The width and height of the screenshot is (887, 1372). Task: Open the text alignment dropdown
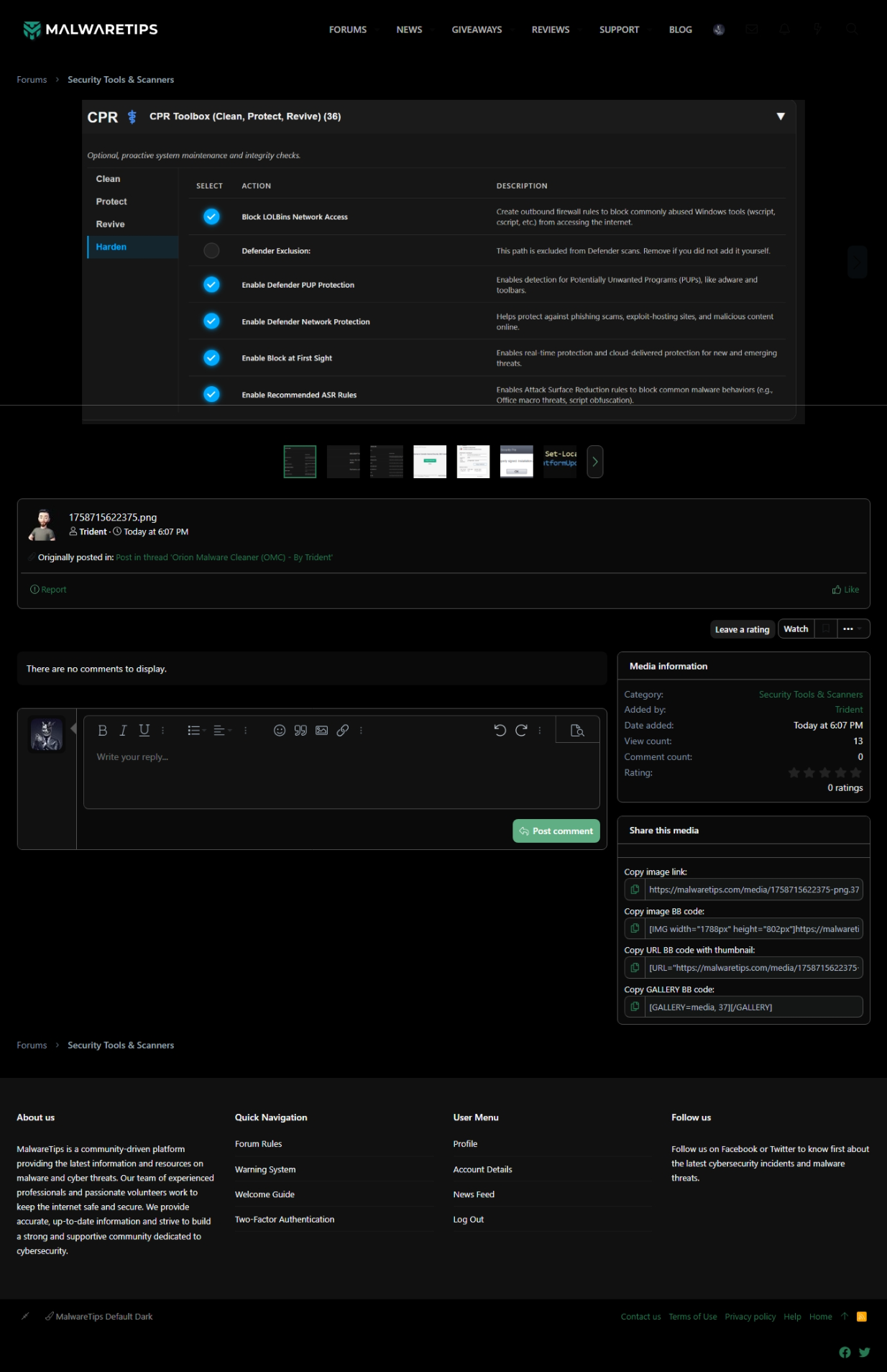[223, 731]
